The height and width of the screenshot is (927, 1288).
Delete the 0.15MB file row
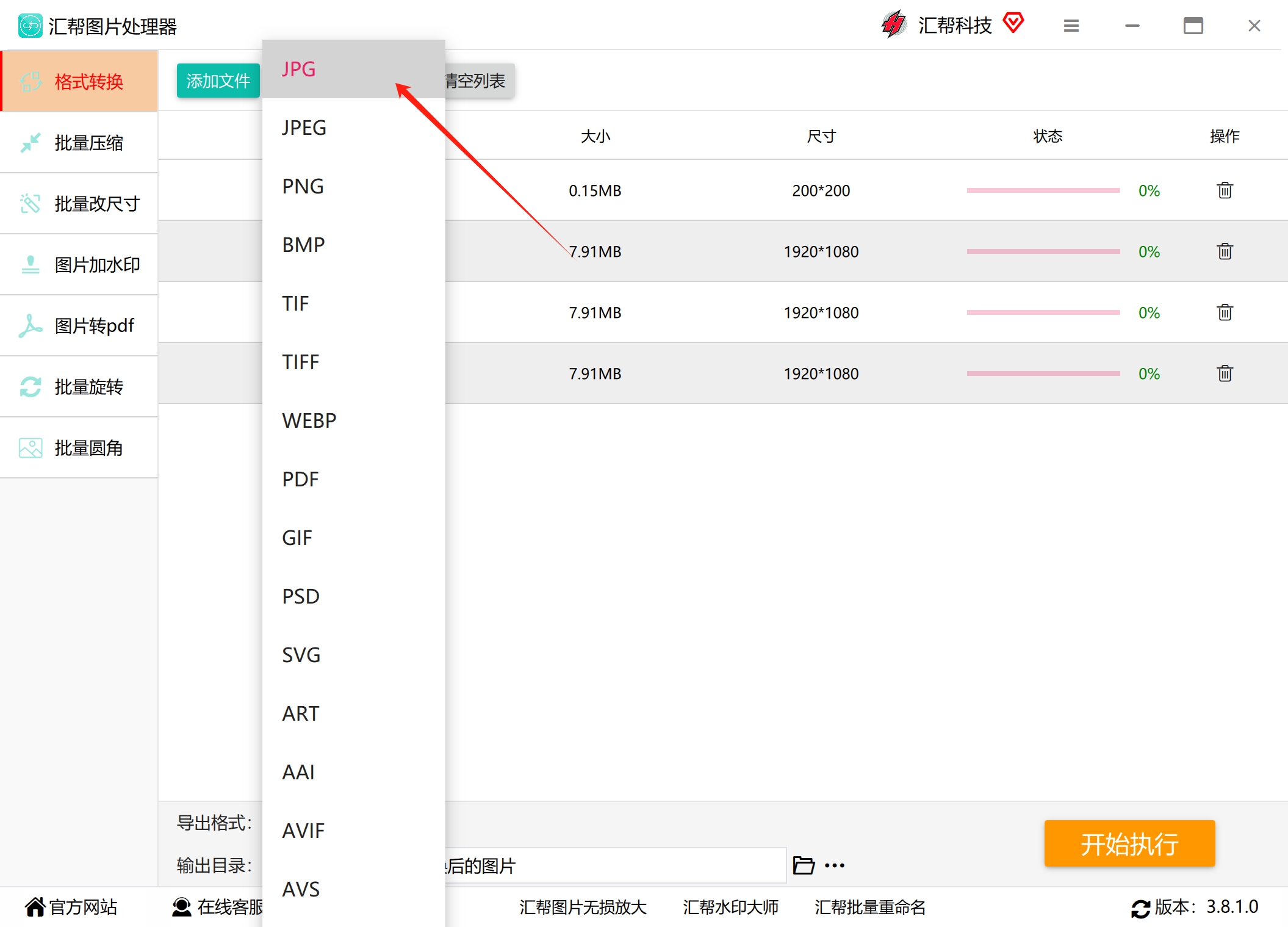(1225, 190)
